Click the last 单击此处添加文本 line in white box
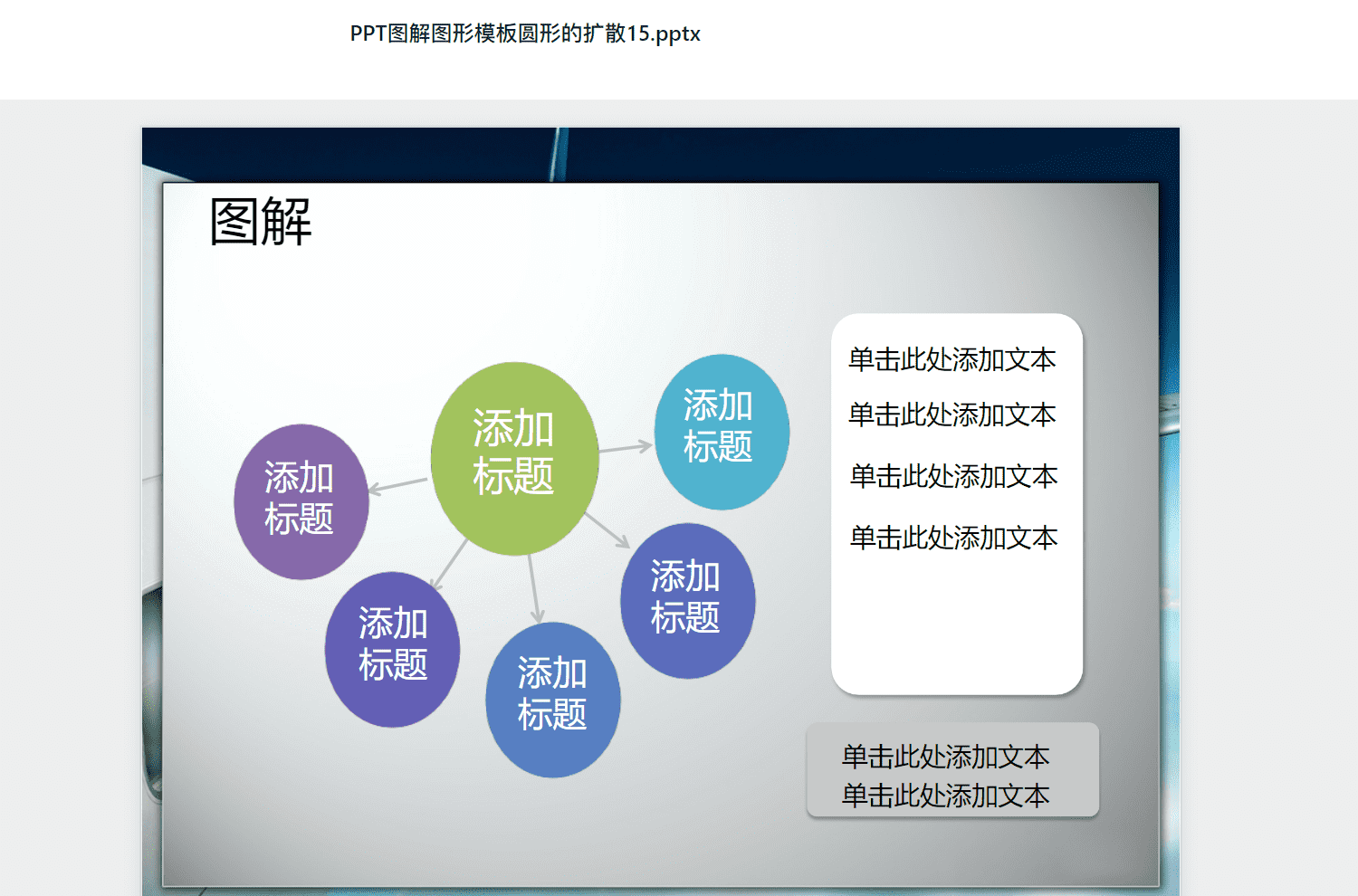The width and height of the screenshot is (1358, 896). (953, 538)
